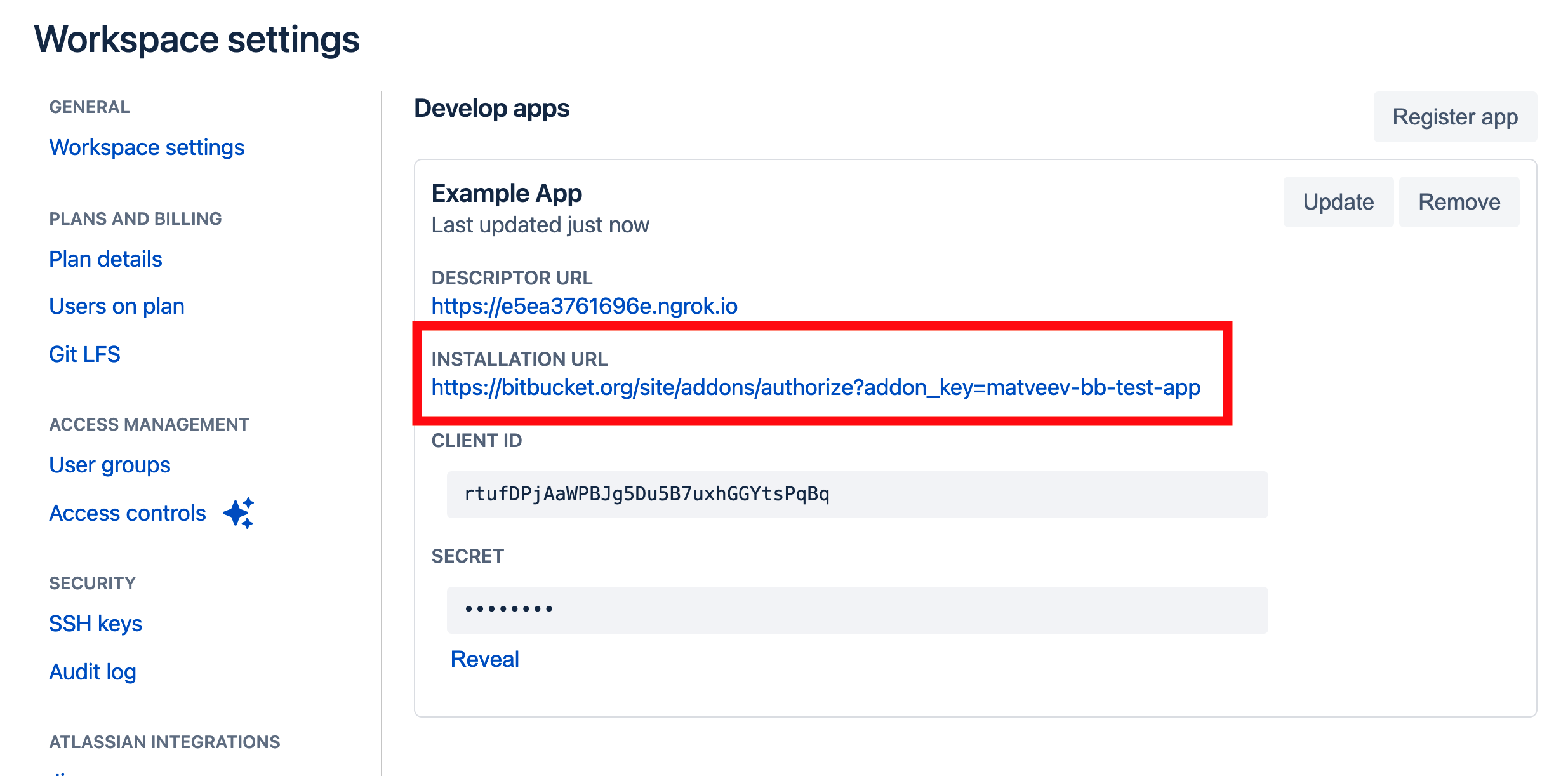Update the Example App
This screenshot has width=1568, height=776.
(1338, 202)
